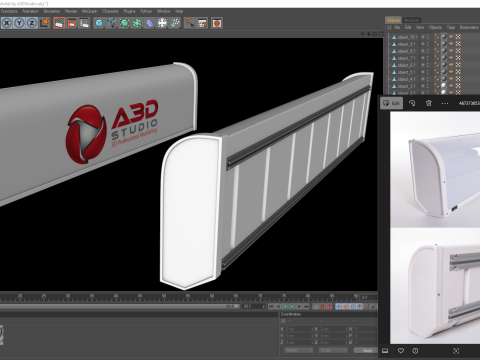Open the Python menu
This screenshot has height=360, width=480.
click(146, 11)
